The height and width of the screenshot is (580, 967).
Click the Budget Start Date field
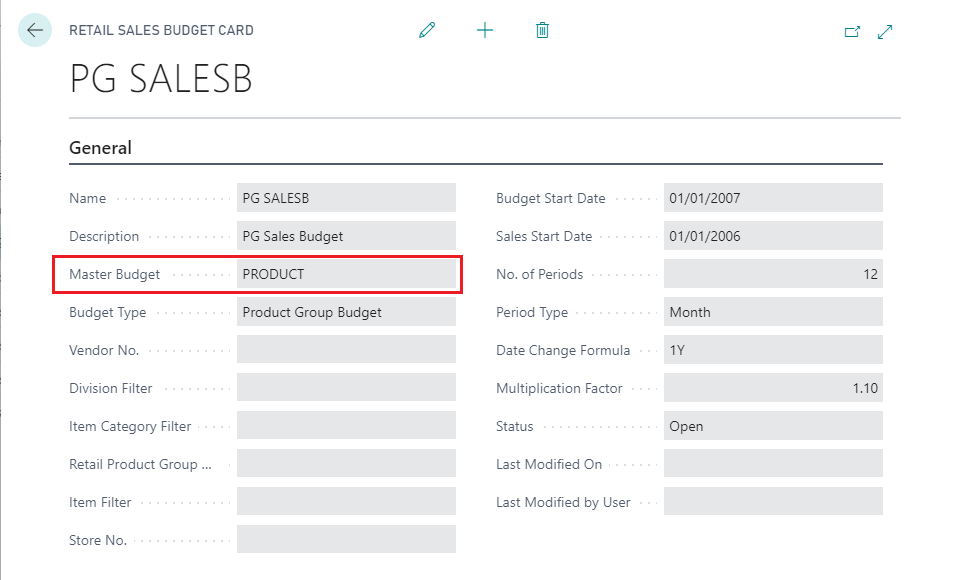click(x=773, y=198)
